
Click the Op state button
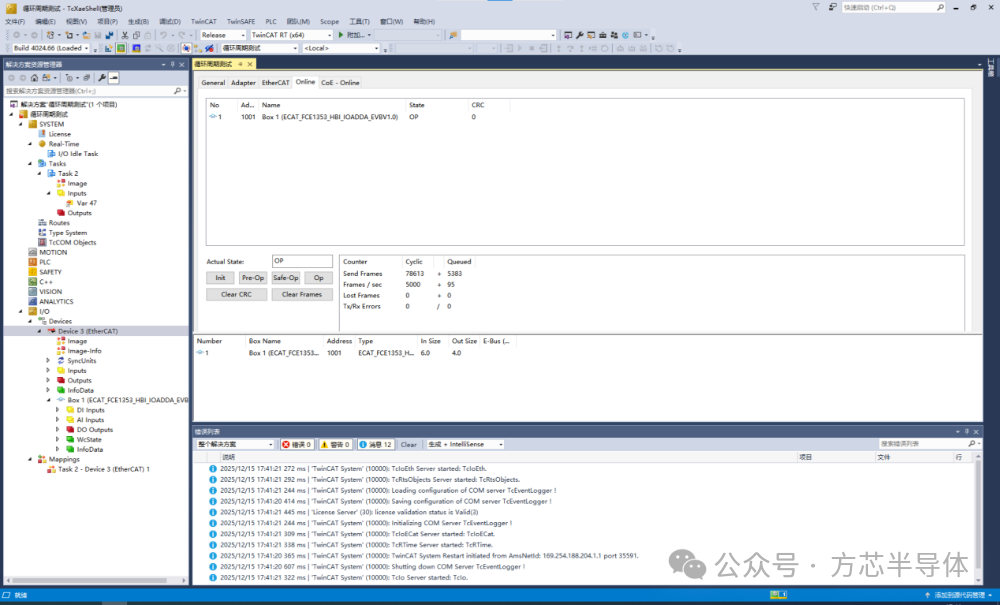[x=318, y=278]
